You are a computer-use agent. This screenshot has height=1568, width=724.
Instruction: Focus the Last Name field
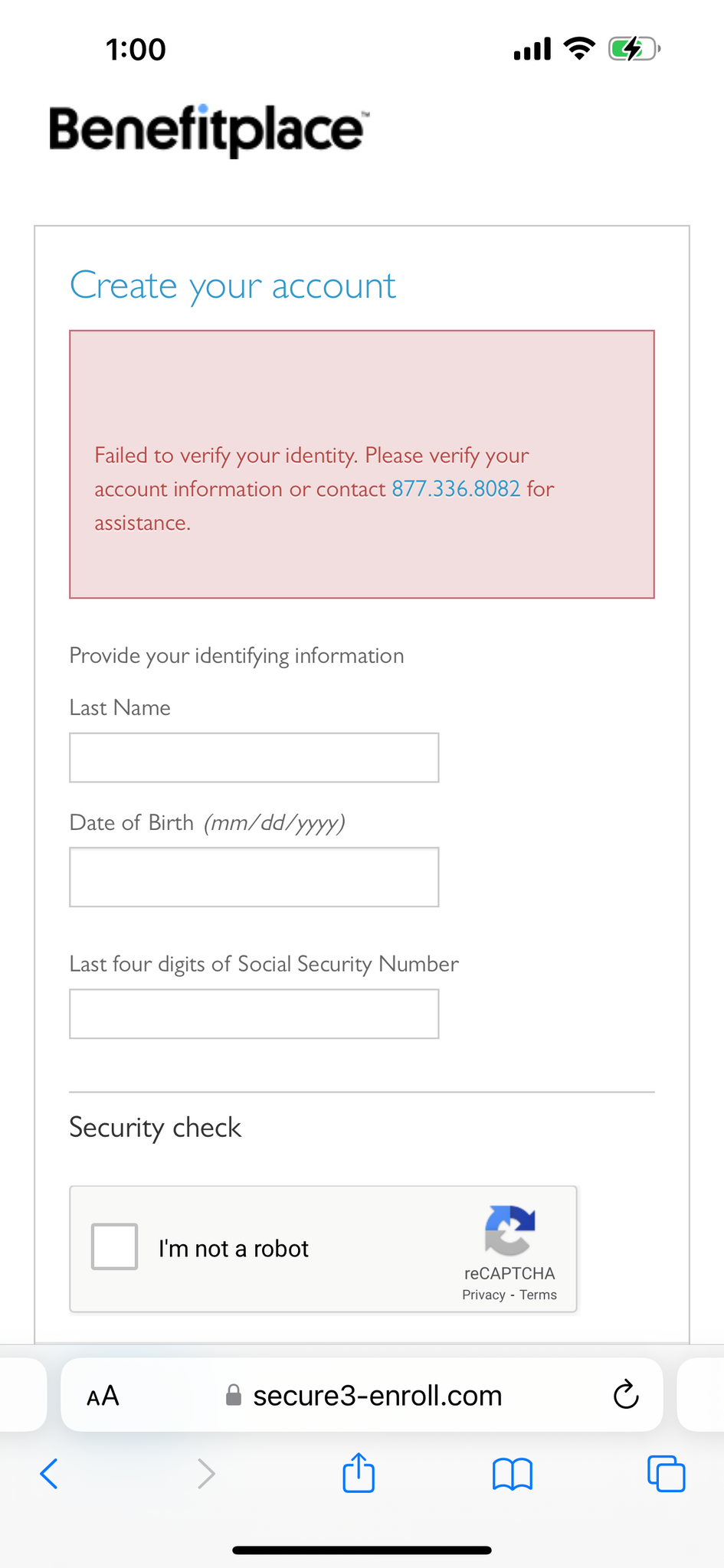click(x=254, y=758)
